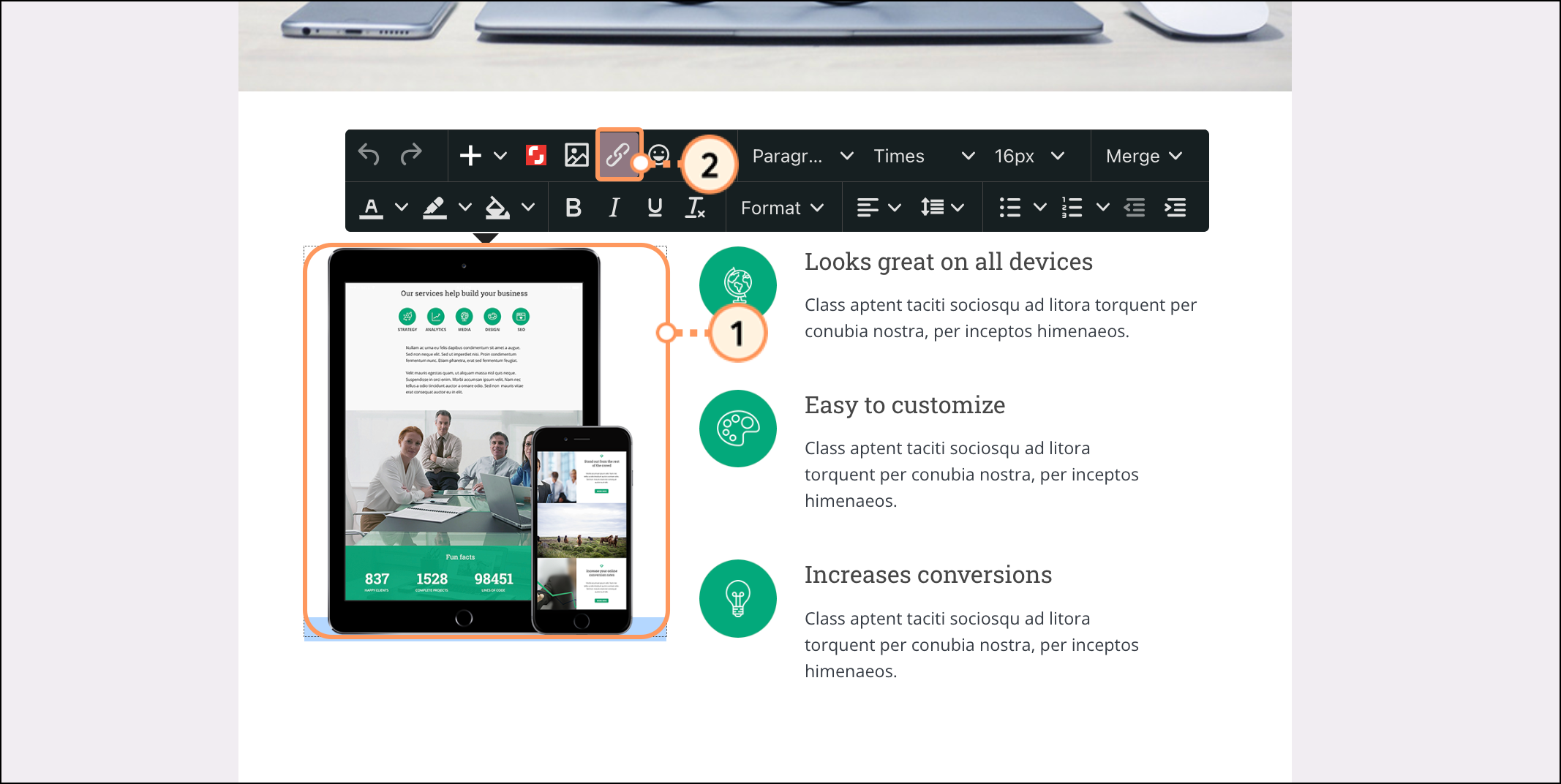This screenshot has height=784, width=1561.
Task: Click the paragraph under 'Easy to customize'
Action: click(x=972, y=475)
